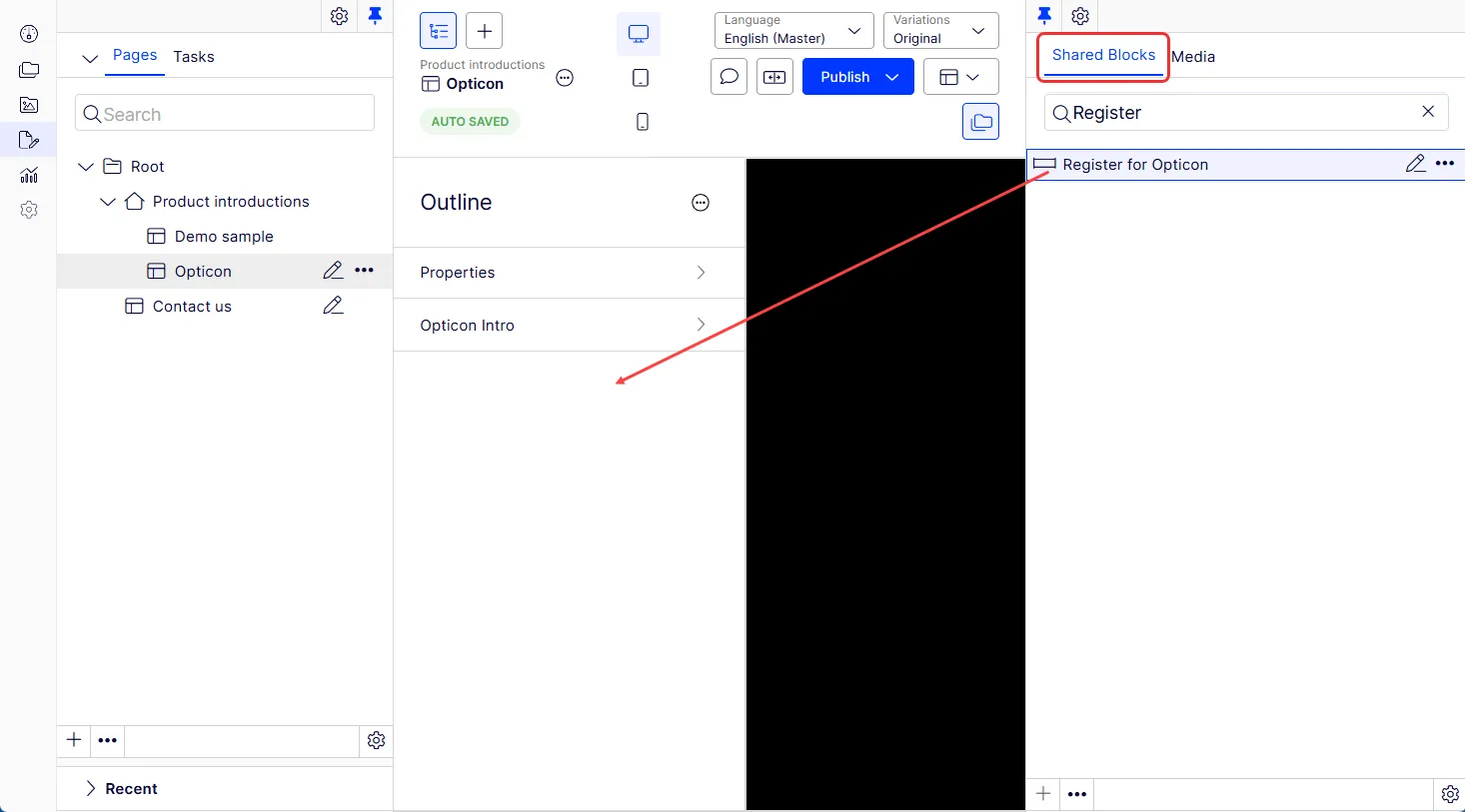Toggle the outline view button
Screen dimensions: 1465x812
pos(438,31)
